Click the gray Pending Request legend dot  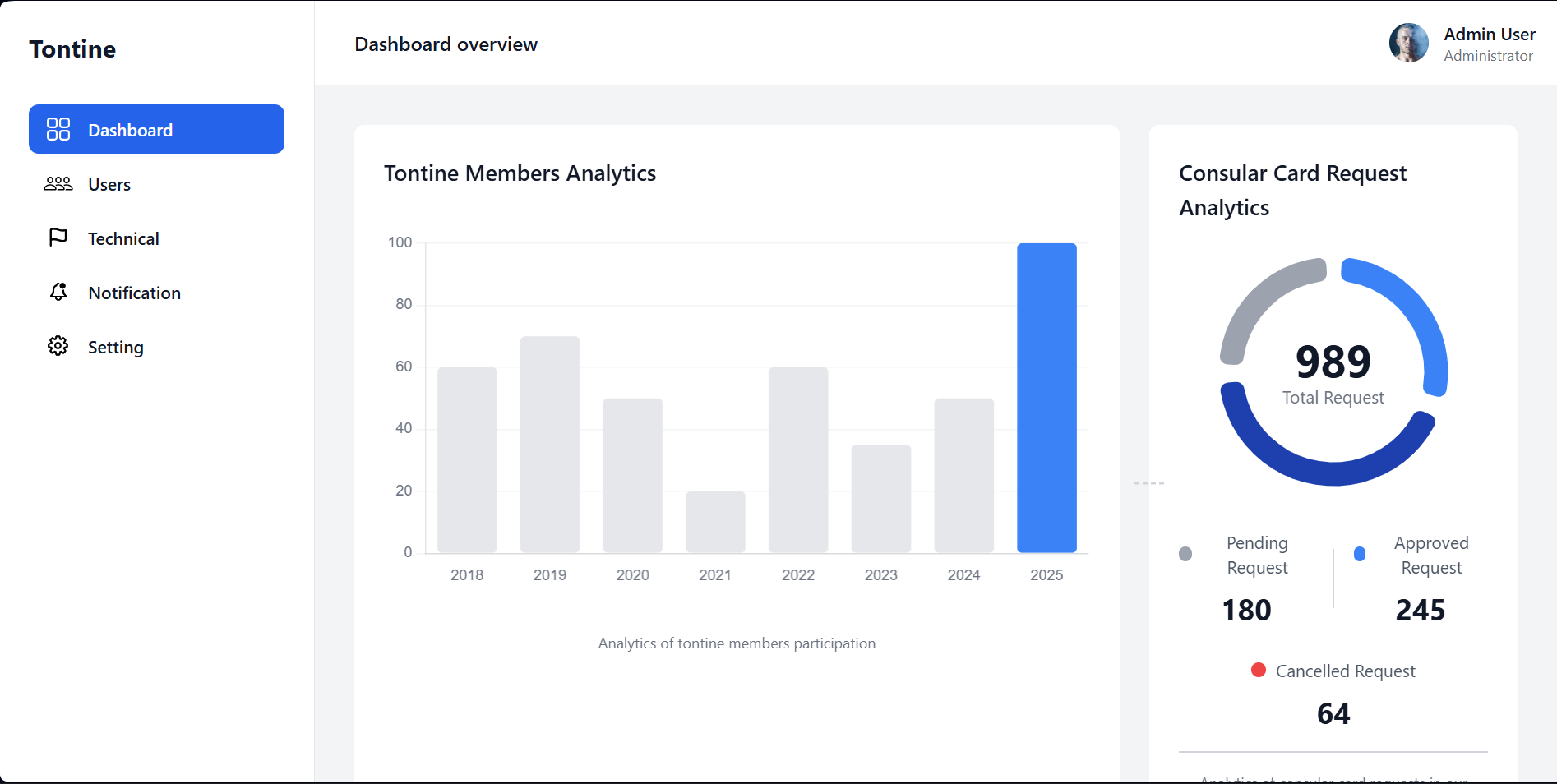pos(1185,554)
